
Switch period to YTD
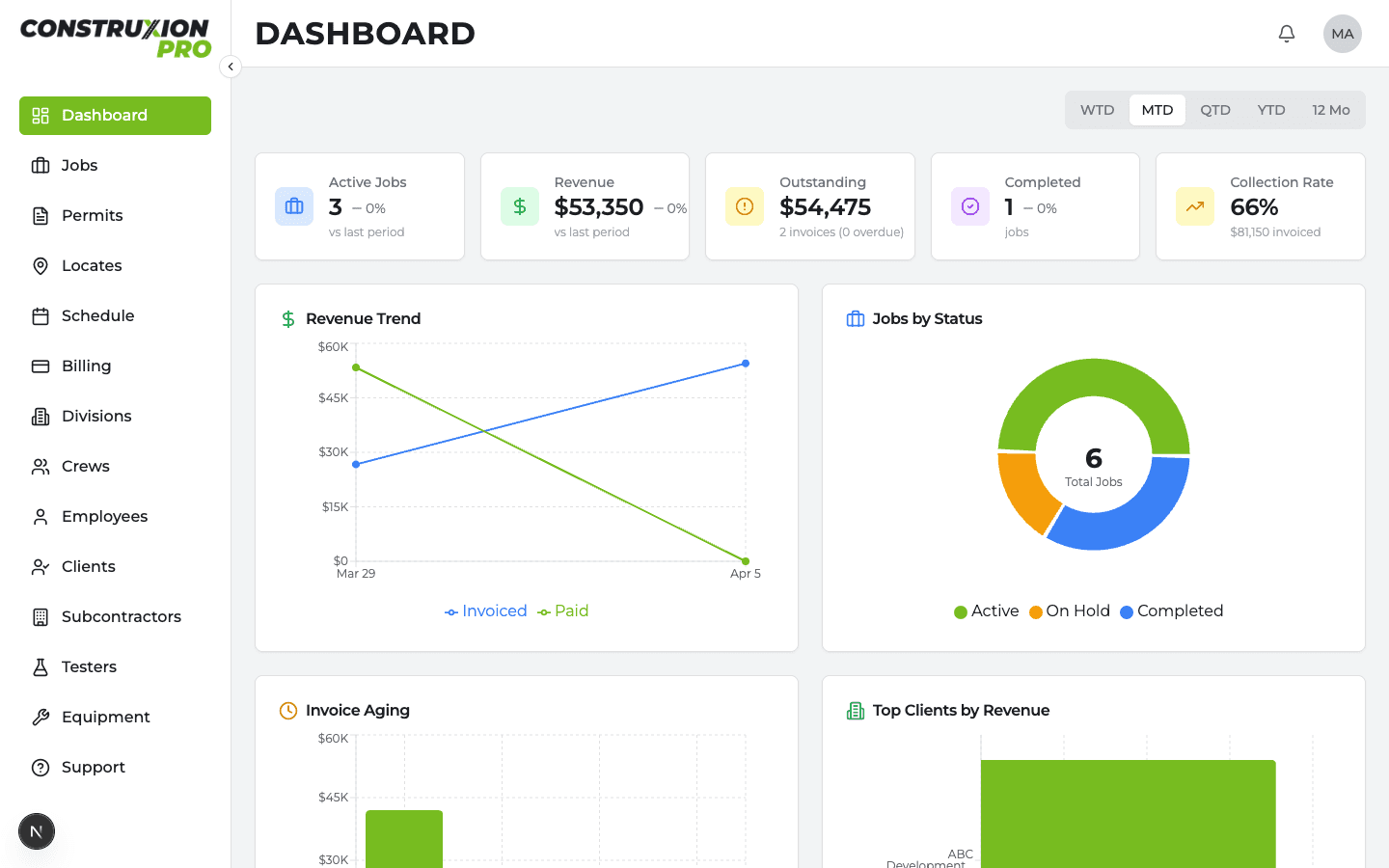[1271, 110]
